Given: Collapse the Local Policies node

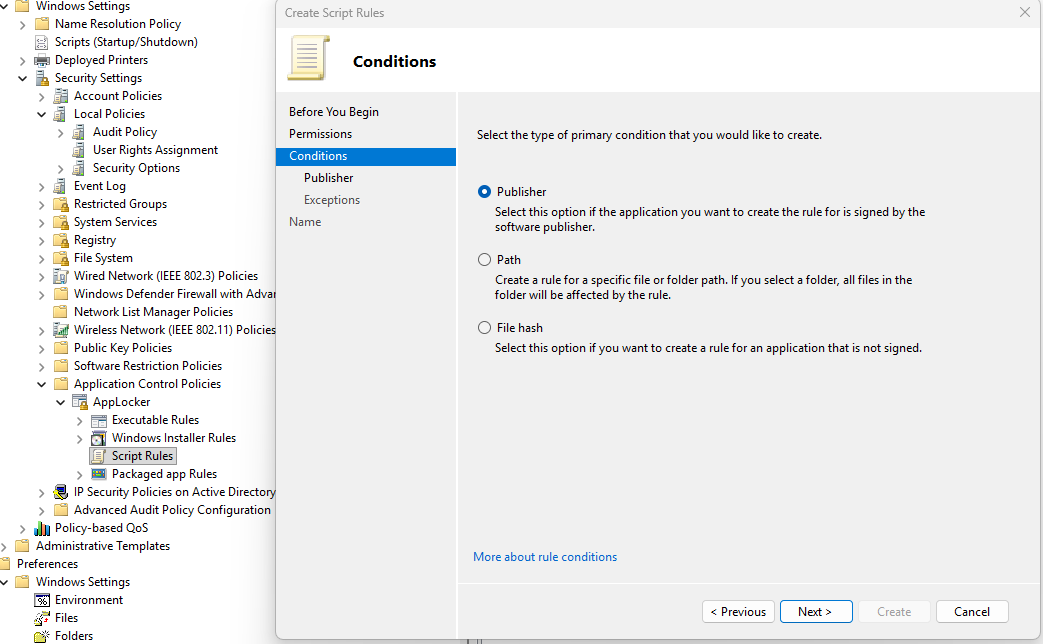Looking at the screenshot, I should tap(41, 114).
